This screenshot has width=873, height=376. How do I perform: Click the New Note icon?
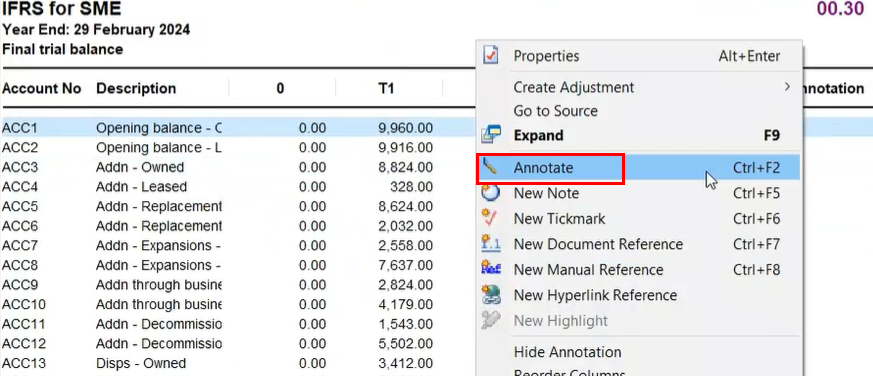point(491,193)
